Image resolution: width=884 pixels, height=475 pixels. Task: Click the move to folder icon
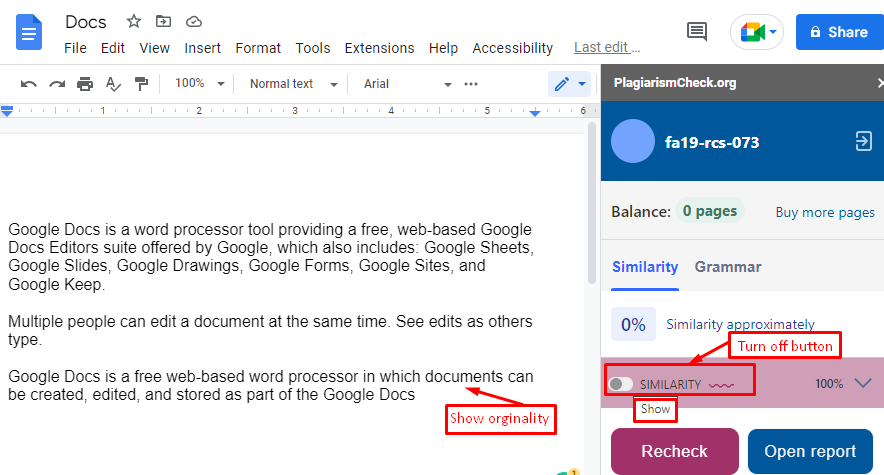click(163, 21)
